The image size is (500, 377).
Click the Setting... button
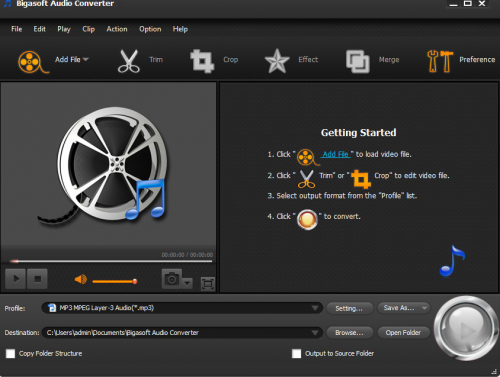coord(349,308)
